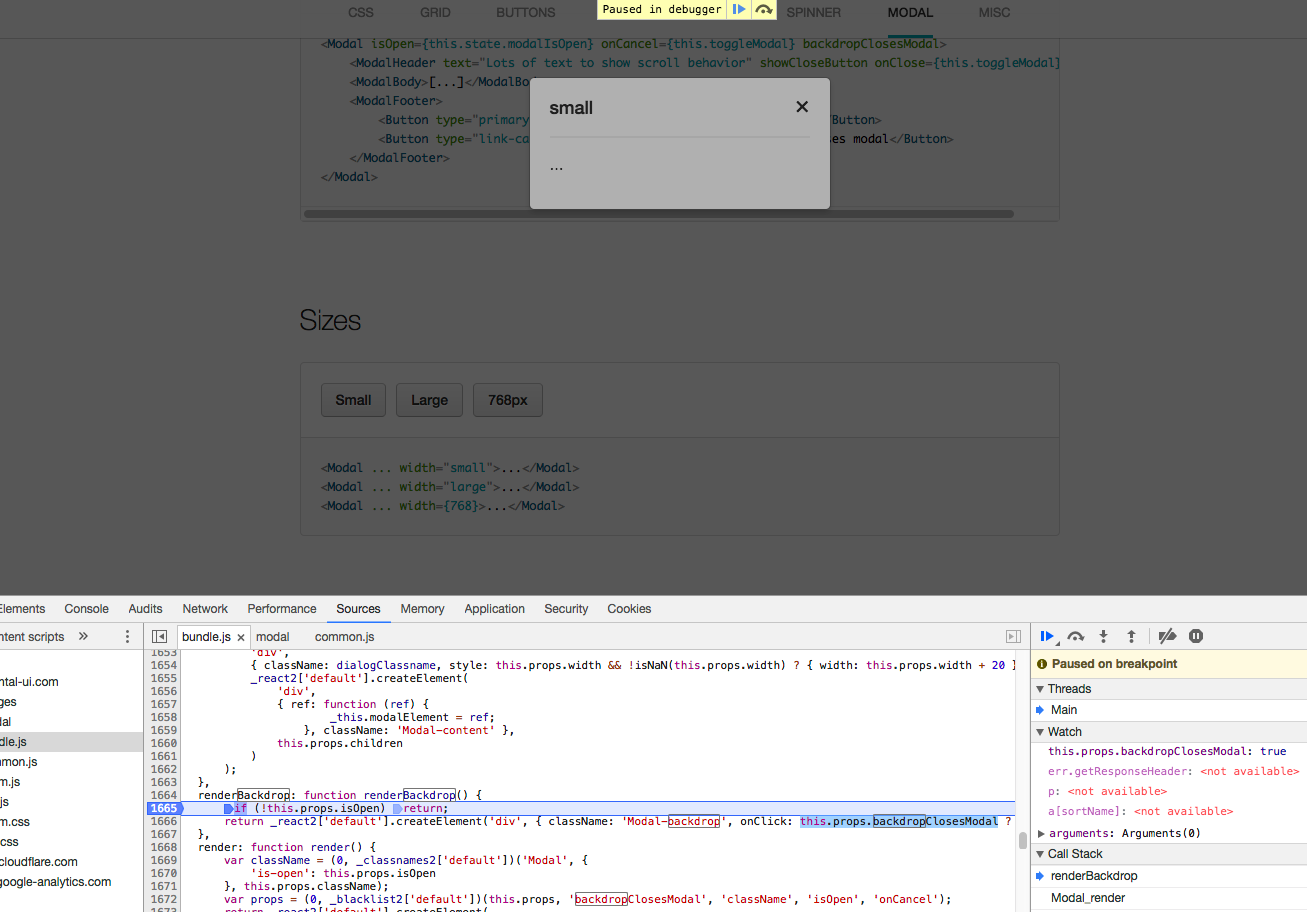Step over the next function call

tap(1075, 636)
